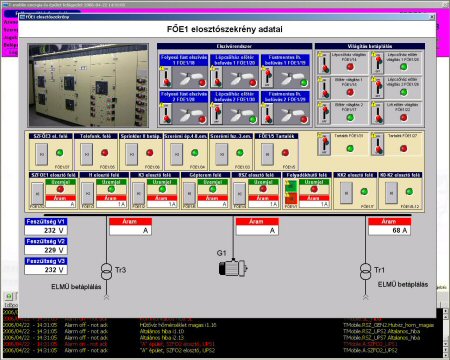Toggle the Tartalék FŐE1/27 lever switch
Image resolution: width=450 pixels, height=360 pixels.
coord(378,145)
